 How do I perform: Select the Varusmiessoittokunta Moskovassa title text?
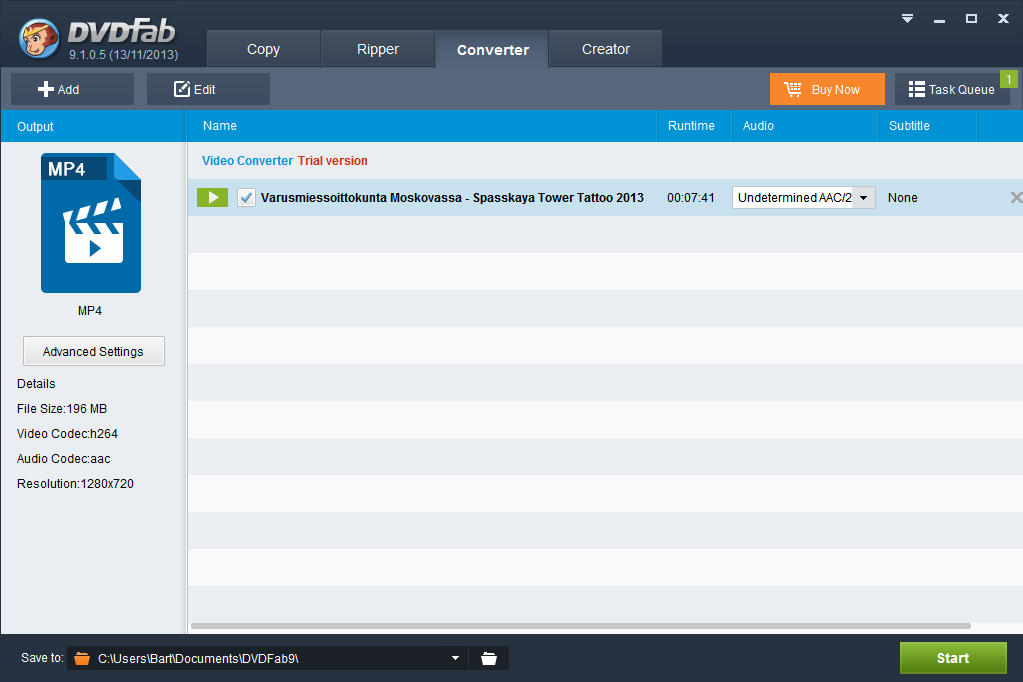tap(452, 198)
